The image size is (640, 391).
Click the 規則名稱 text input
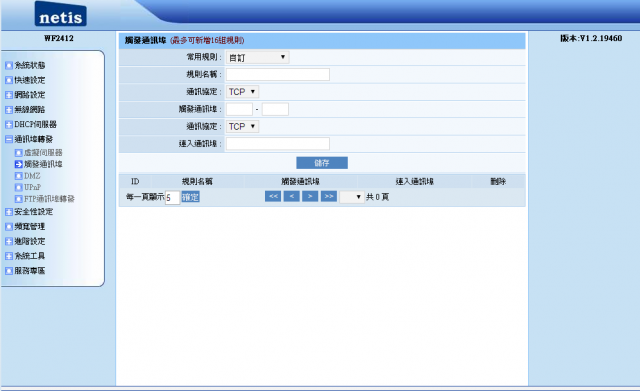tap(278, 74)
